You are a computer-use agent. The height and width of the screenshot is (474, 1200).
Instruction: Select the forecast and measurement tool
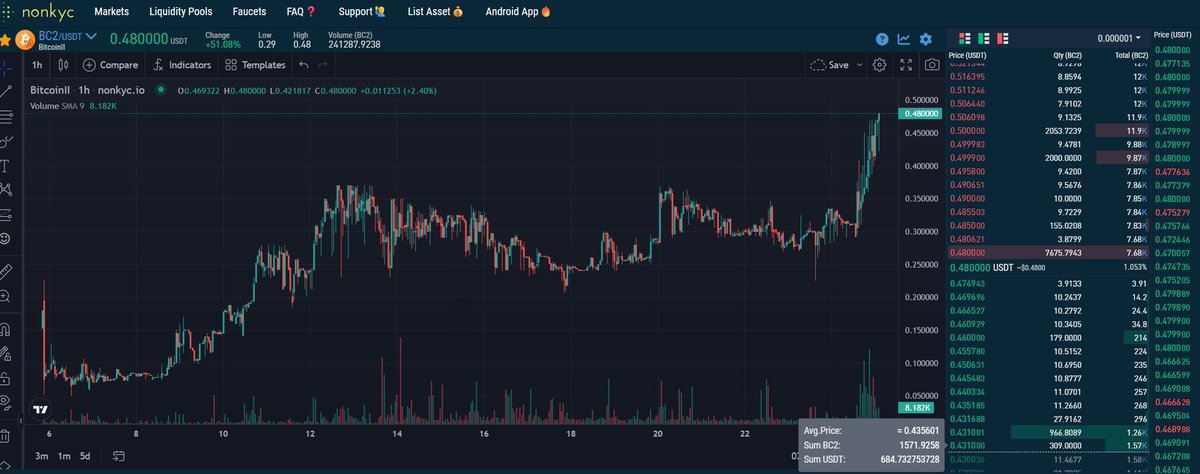(x=6, y=214)
